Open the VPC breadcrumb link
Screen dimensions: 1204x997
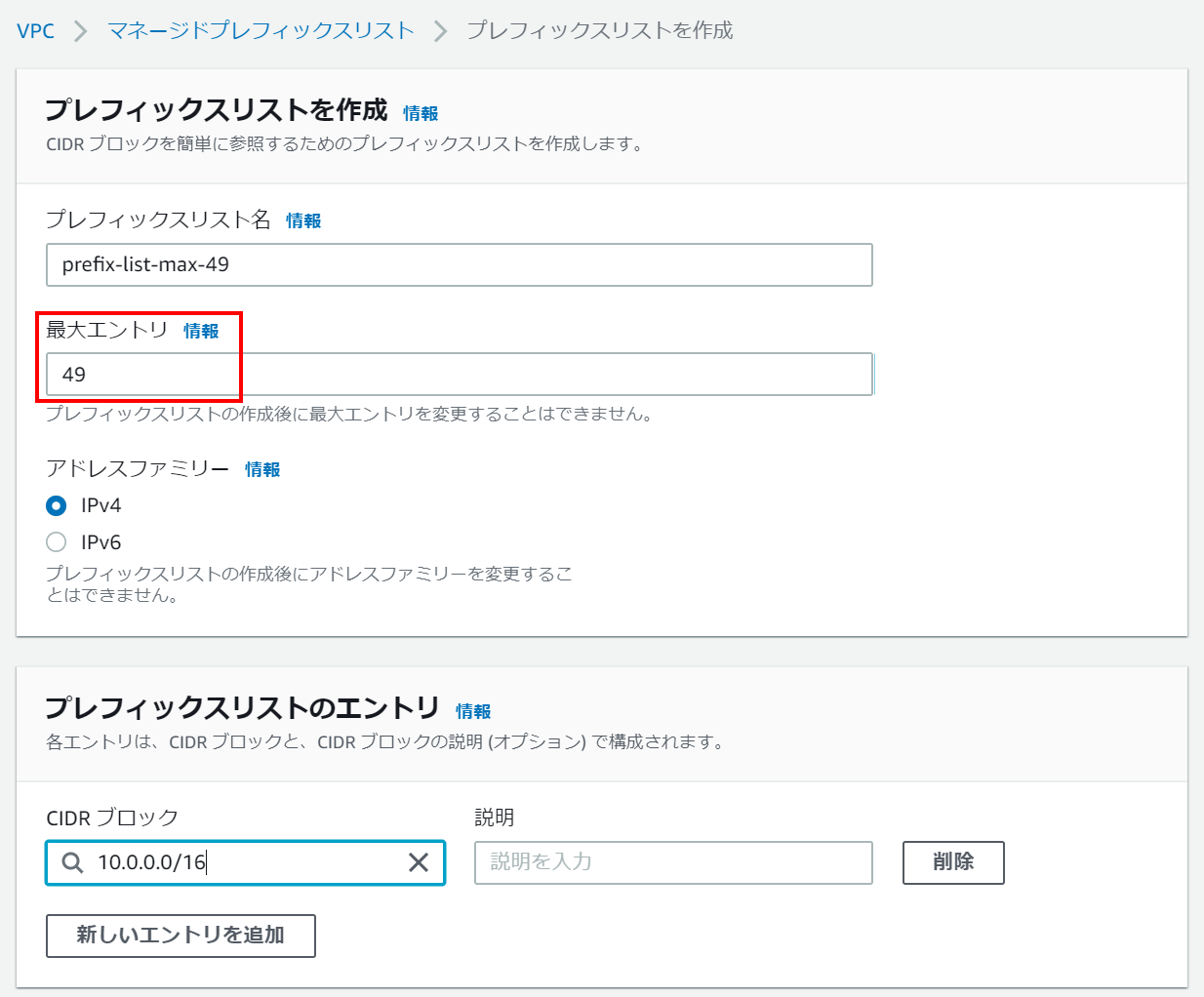[36, 31]
